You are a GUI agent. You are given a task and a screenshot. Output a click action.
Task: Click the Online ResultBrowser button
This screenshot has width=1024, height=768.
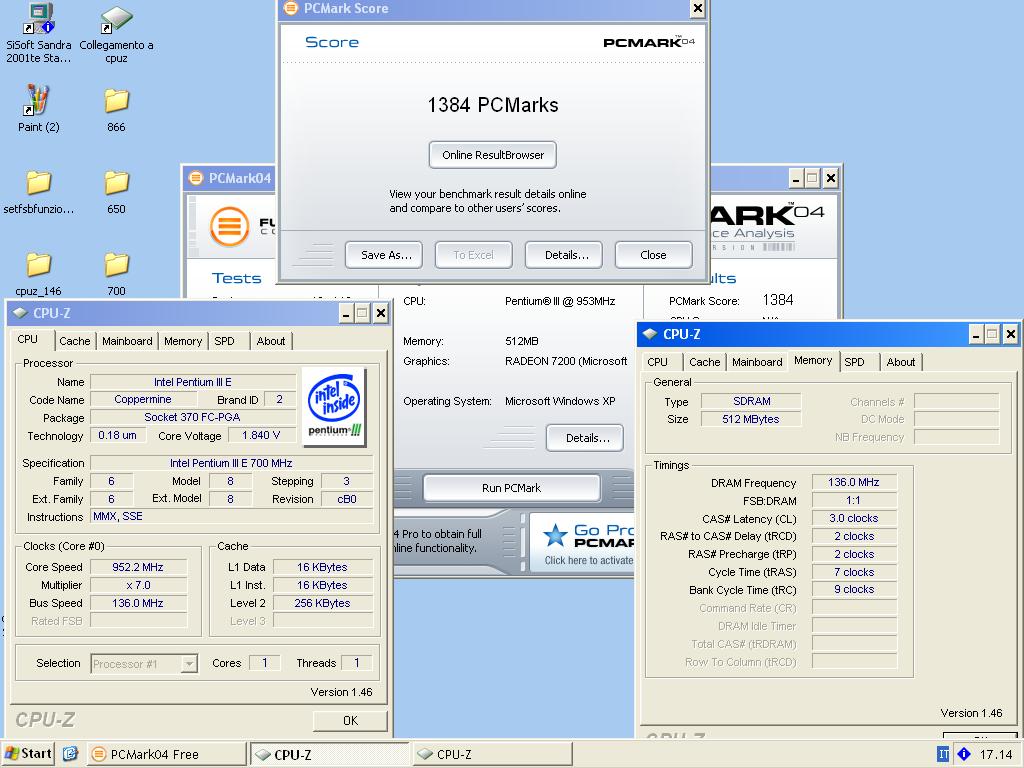pos(492,155)
